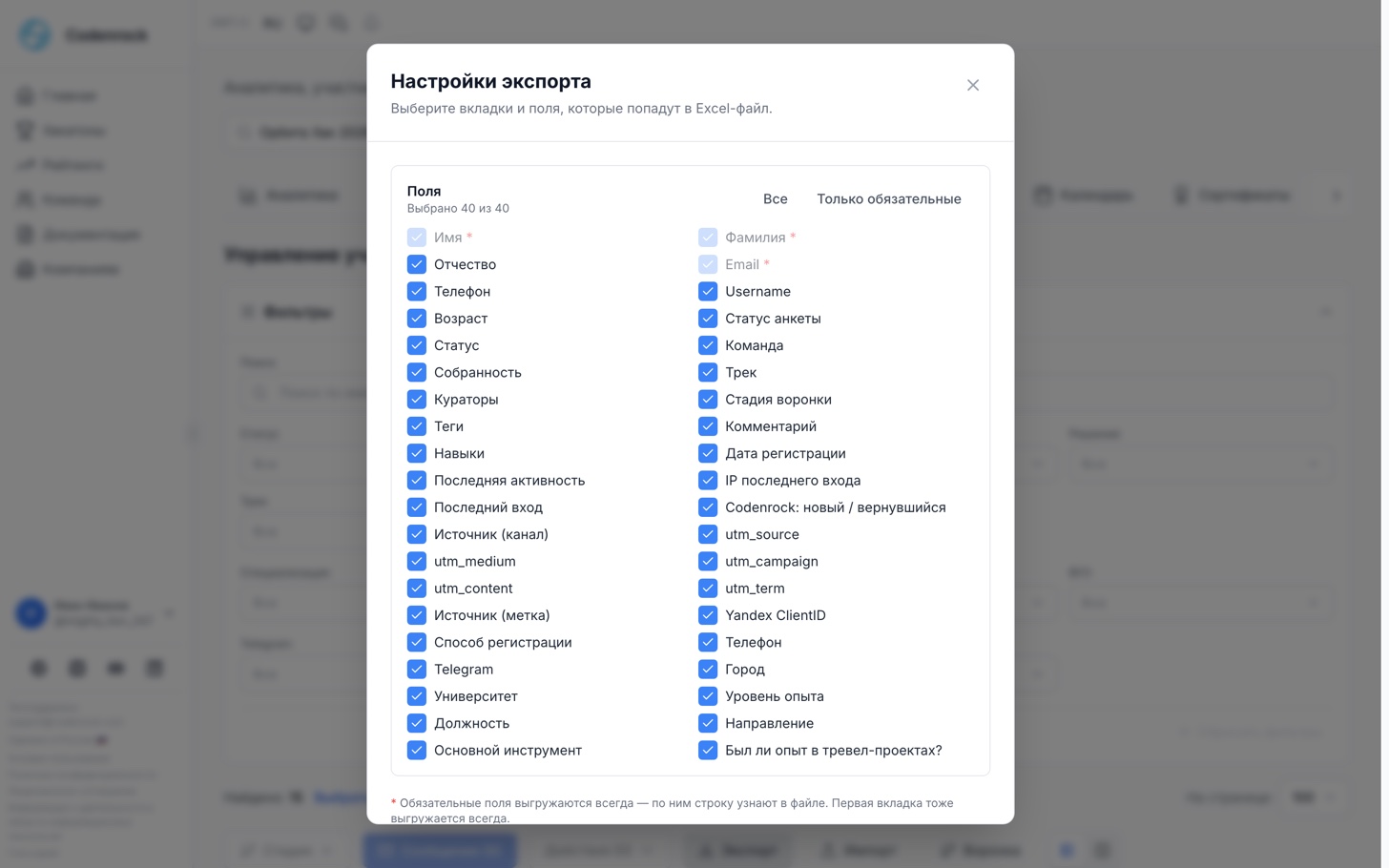Uncheck IP последнего входа field

click(x=708, y=481)
